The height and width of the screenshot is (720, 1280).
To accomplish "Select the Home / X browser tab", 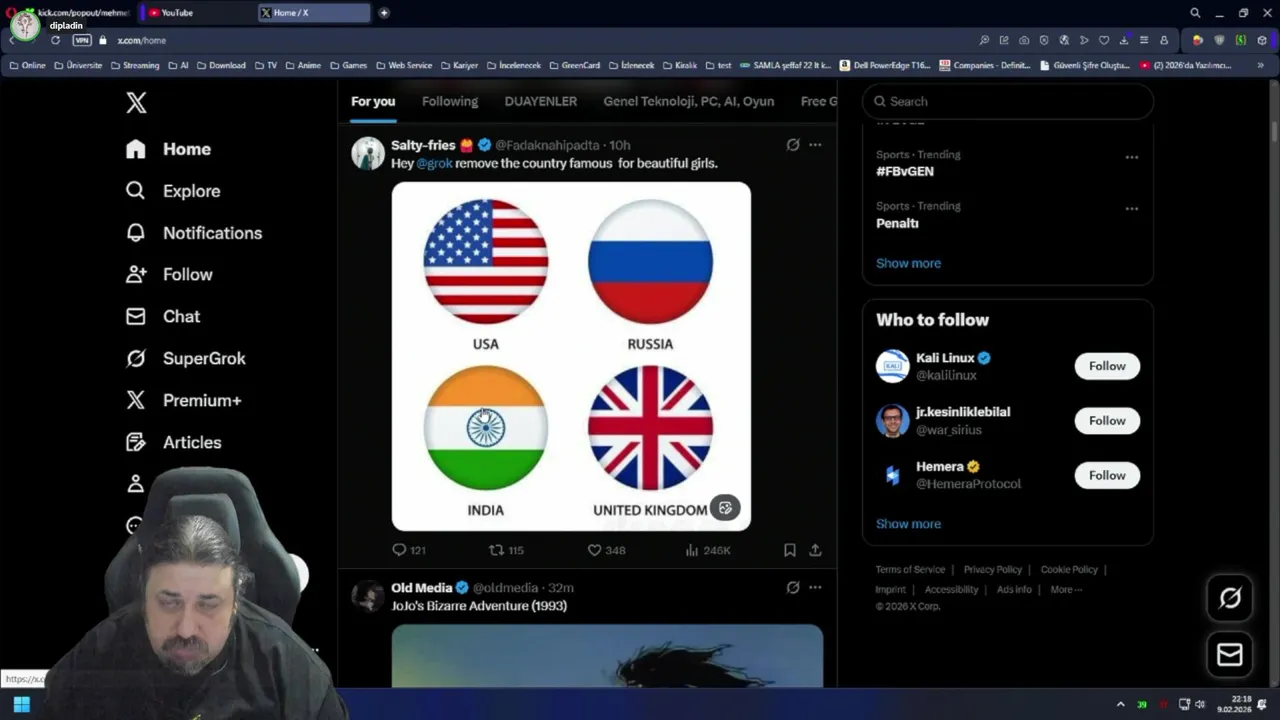I will point(313,13).
